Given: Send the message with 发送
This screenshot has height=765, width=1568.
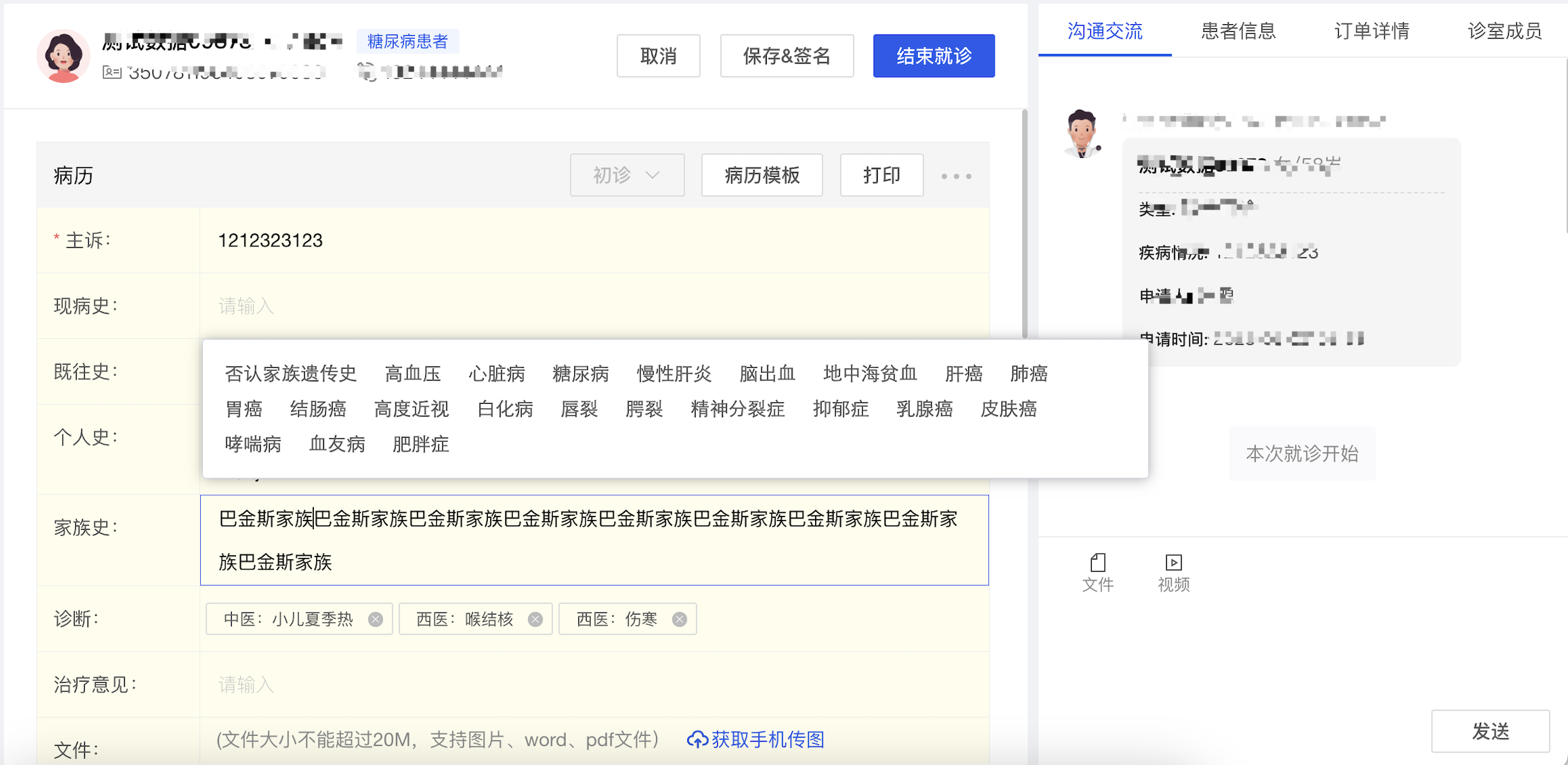Looking at the screenshot, I should click(x=1491, y=731).
